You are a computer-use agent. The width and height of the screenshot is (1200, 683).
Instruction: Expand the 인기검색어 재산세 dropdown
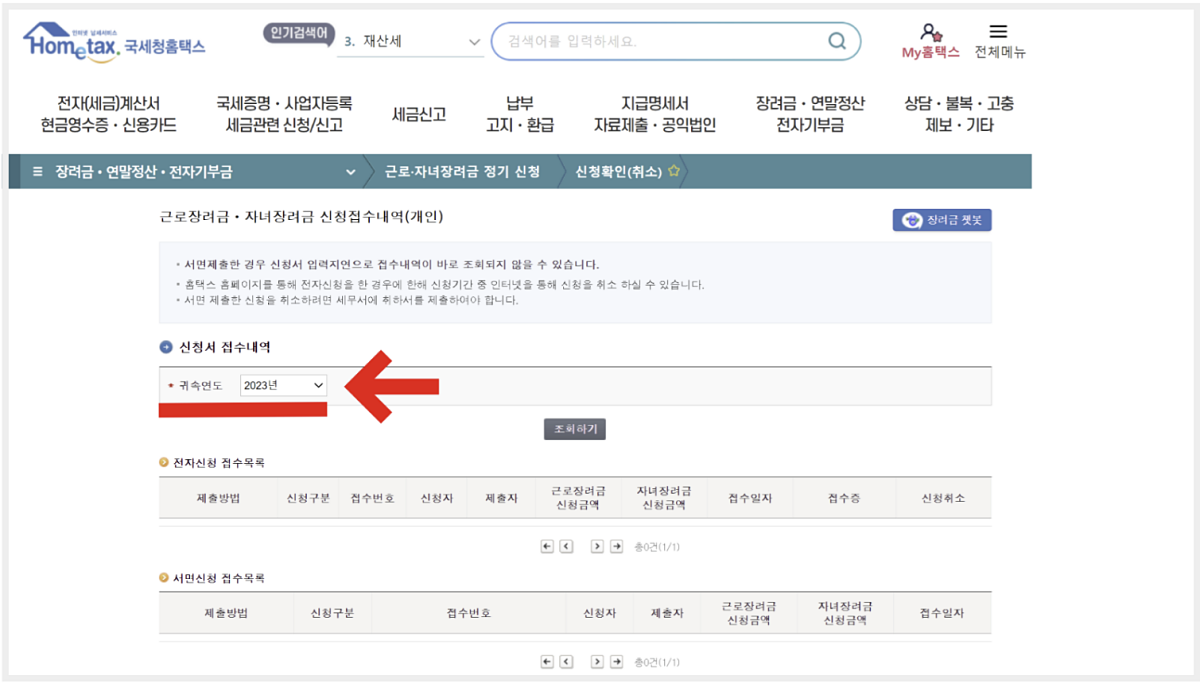click(474, 41)
